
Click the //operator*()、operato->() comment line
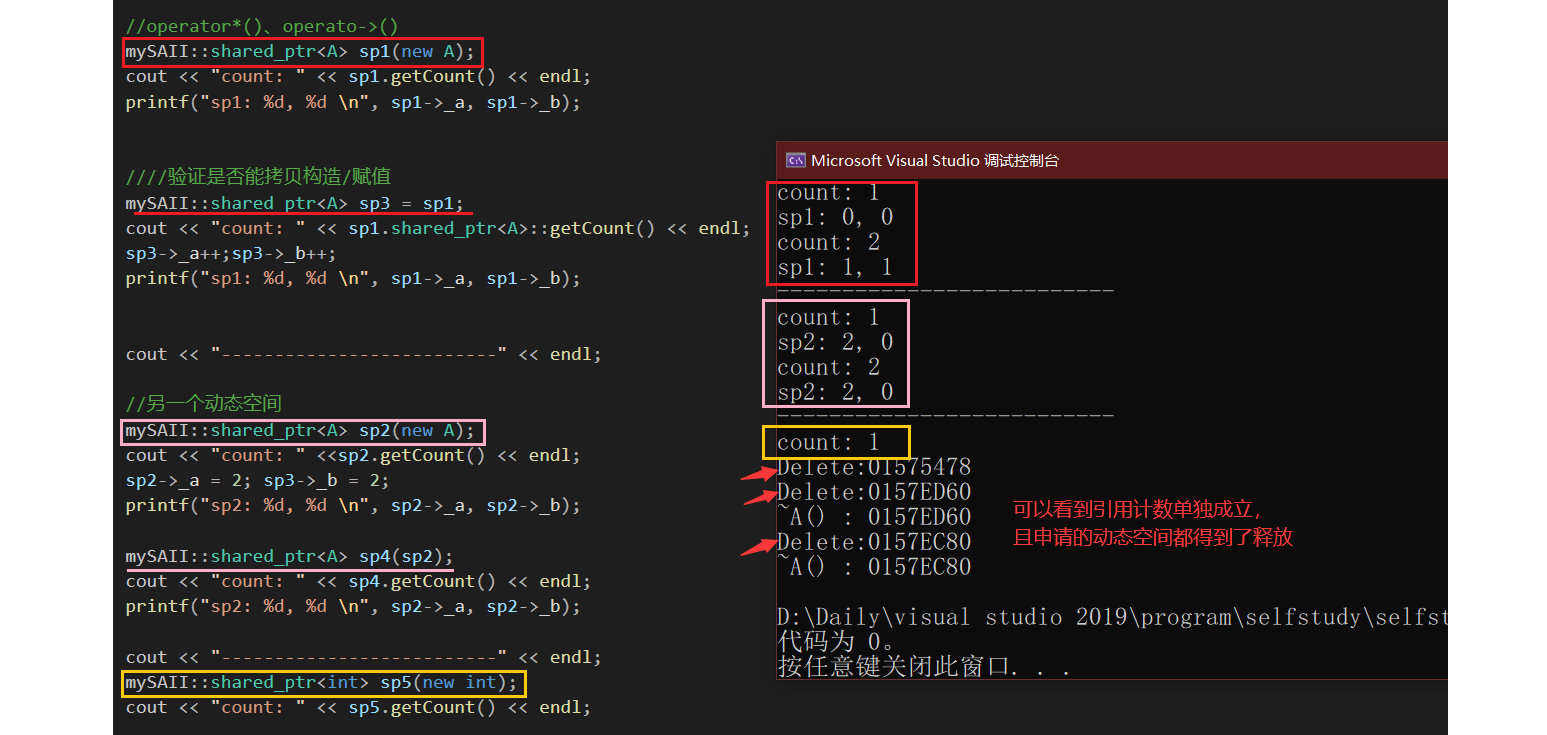(262, 26)
